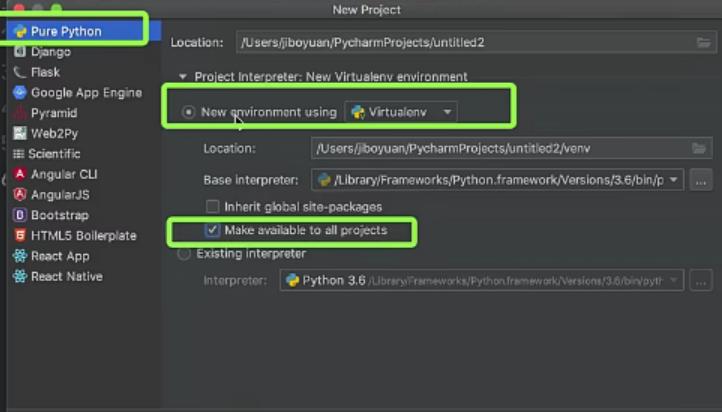Screen dimensions: 722x412
Task: Click the React App icon
Action: [x=20, y=256]
